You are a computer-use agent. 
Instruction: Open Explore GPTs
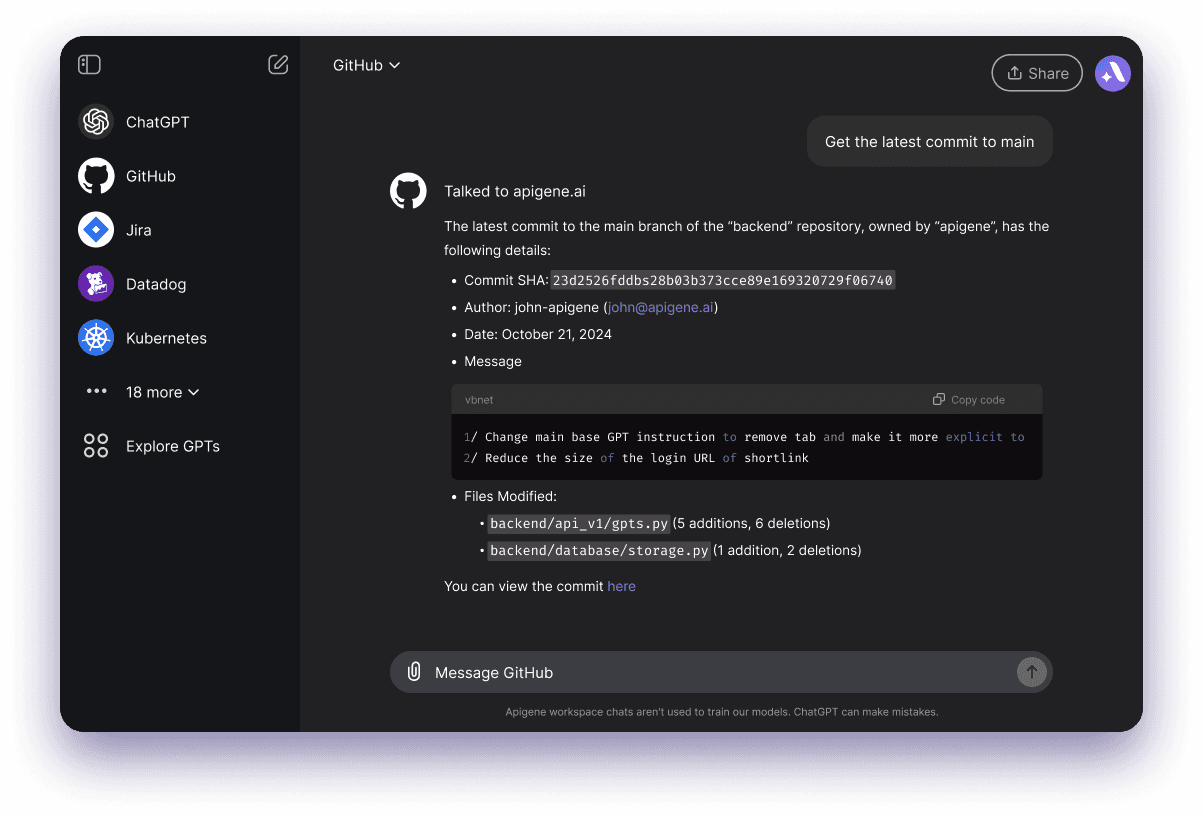173,446
